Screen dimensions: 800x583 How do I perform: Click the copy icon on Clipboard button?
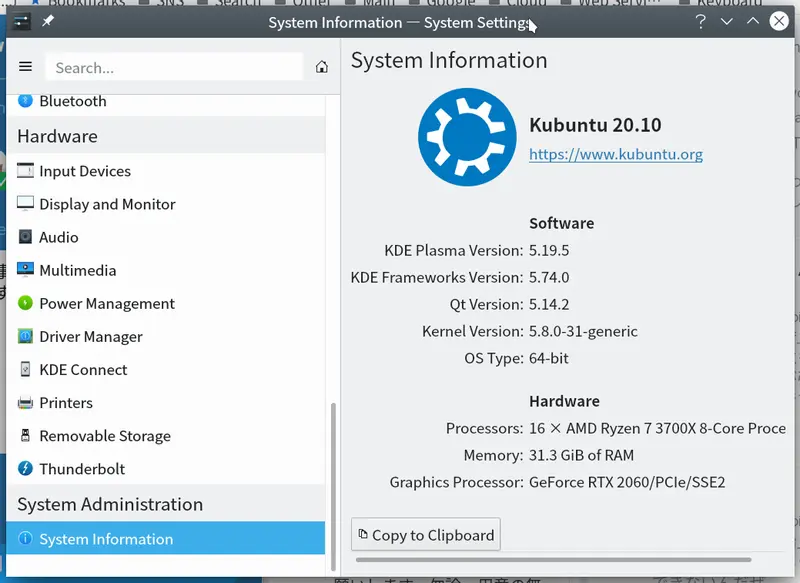tap(363, 534)
